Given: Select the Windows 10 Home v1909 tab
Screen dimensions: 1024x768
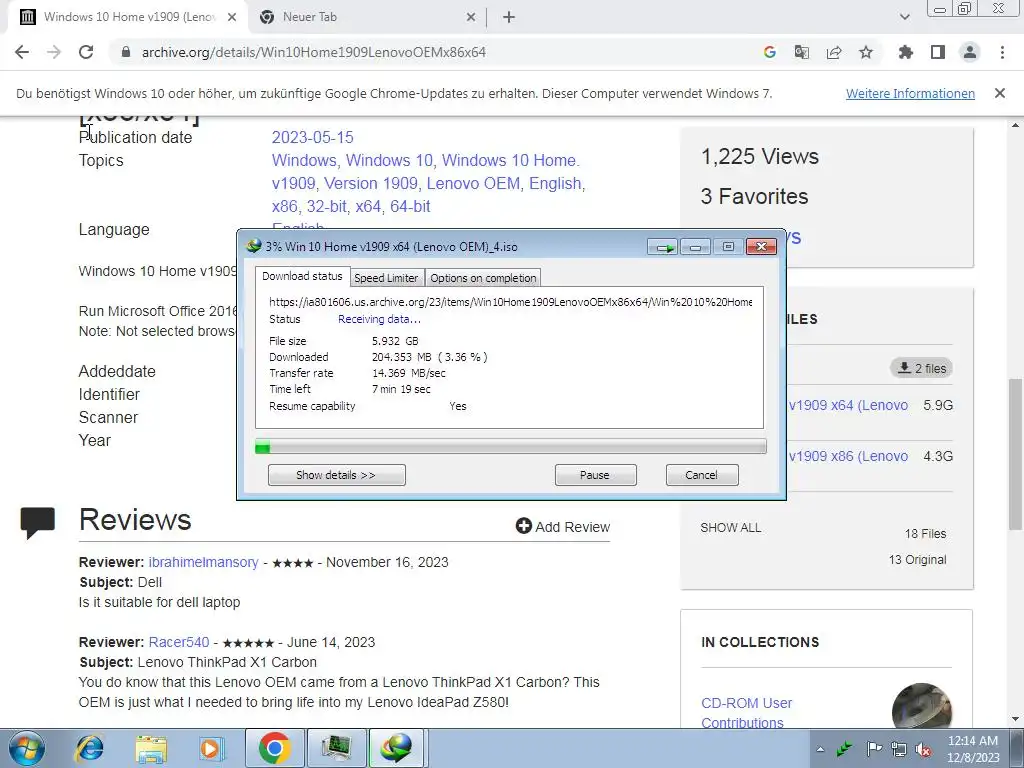Looking at the screenshot, I should [127, 17].
